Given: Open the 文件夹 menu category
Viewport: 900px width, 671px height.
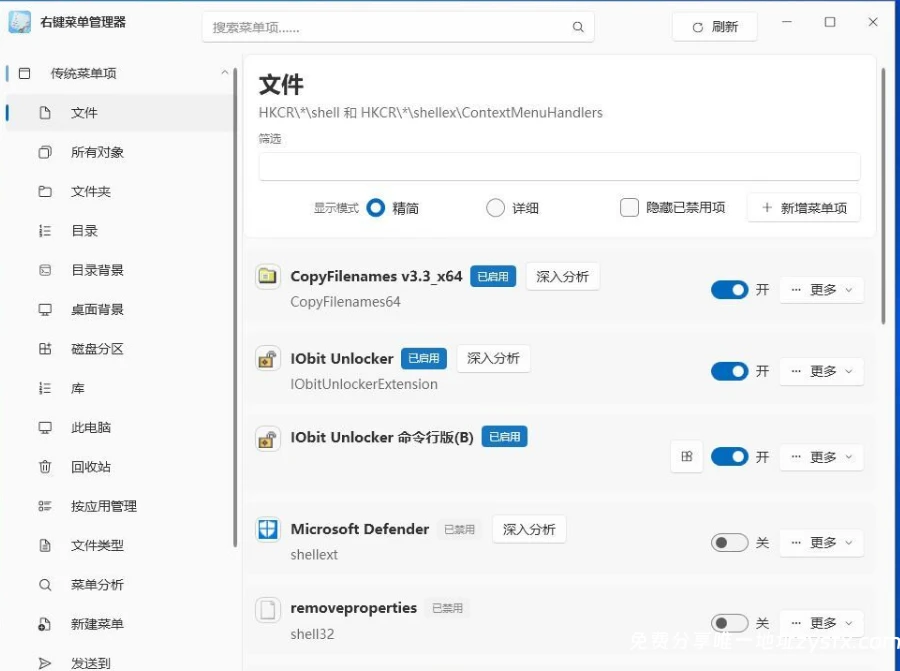Looking at the screenshot, I should click(x=121, y=191).
